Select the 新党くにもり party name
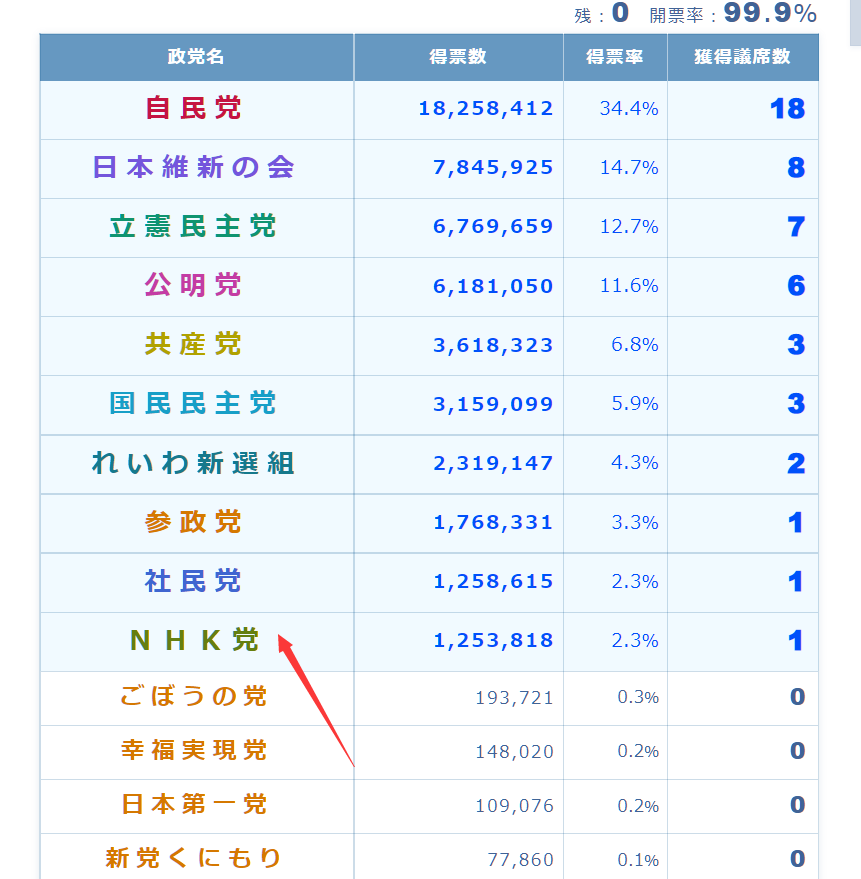This screenshot has height=879, width=861. [193, 858]
